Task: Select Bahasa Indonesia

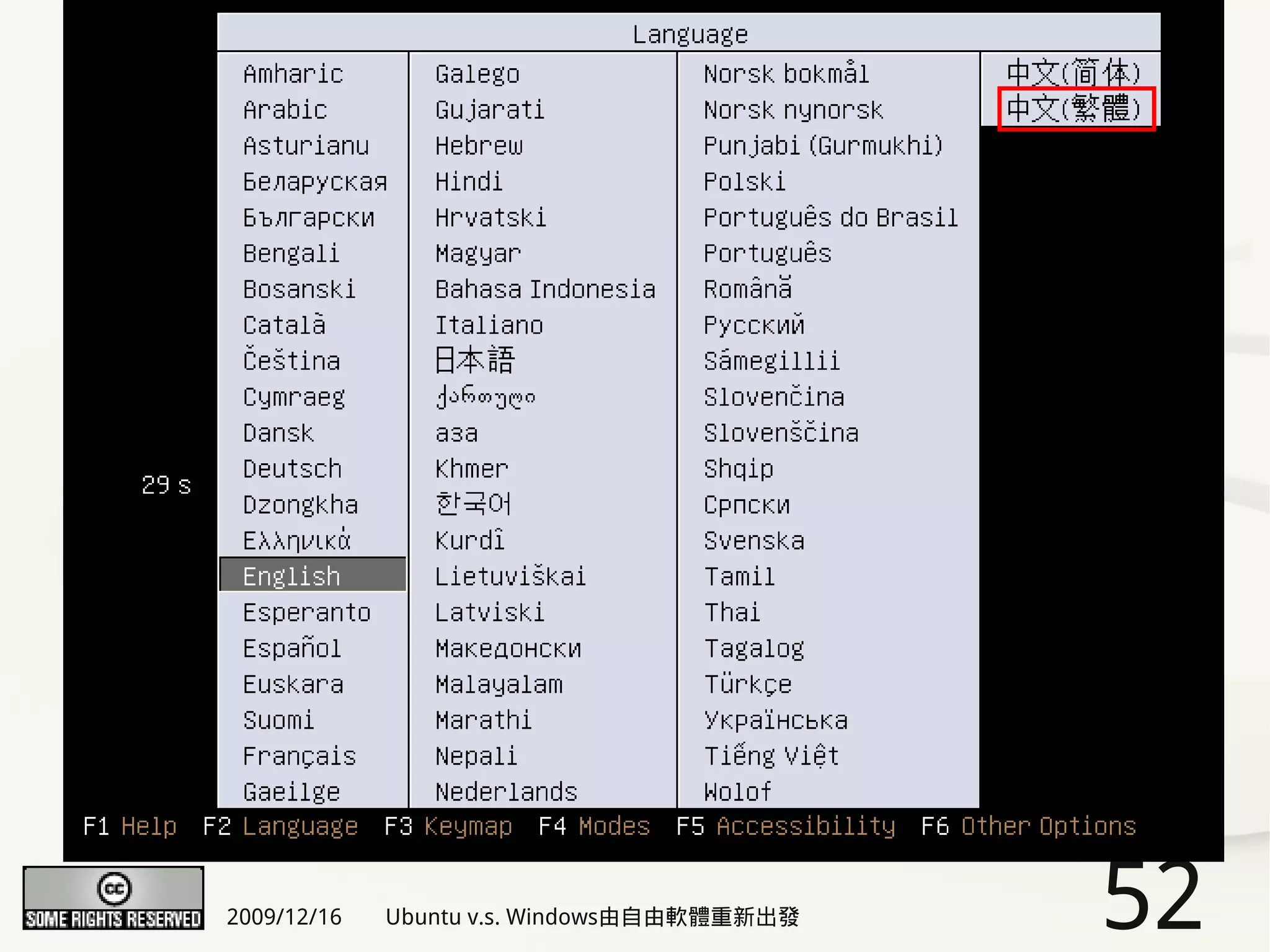Action: click(x=545, y=290)
